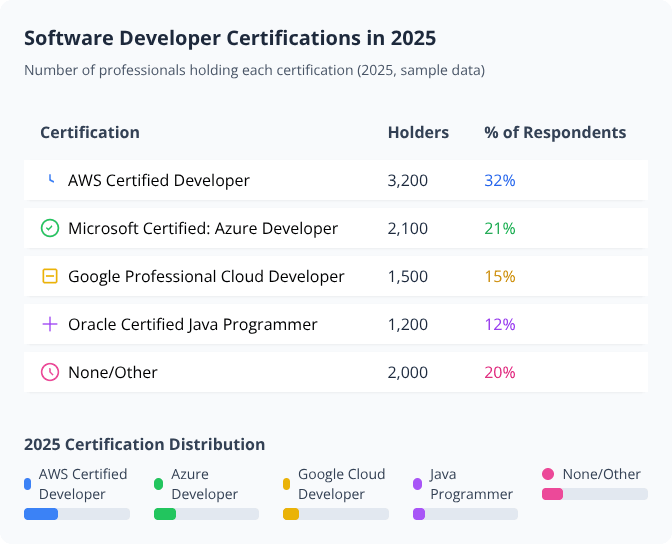672x544 pixels.
Task: Click the green Azure Developer legend dot
Action: tap(158, 484)
